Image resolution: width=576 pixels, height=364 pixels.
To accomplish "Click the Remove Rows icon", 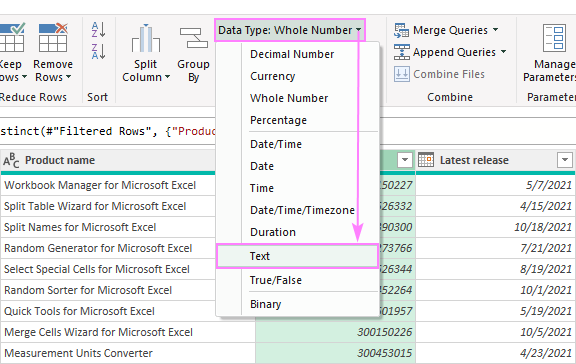I will (x=53, y=38).
